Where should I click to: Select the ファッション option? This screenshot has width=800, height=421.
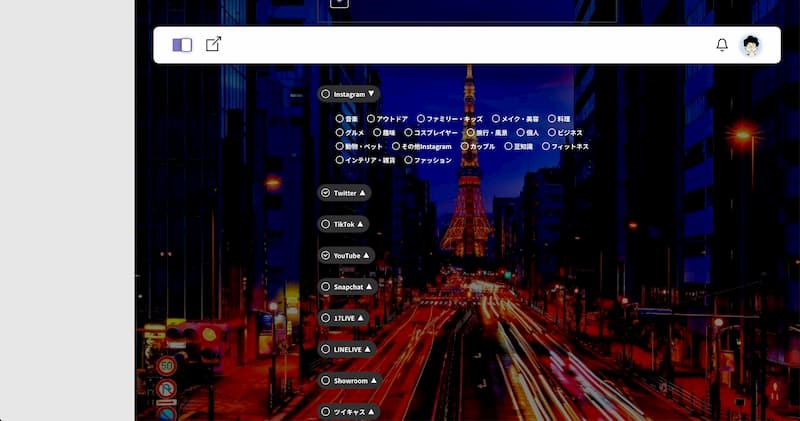click(x=428, y=160)
